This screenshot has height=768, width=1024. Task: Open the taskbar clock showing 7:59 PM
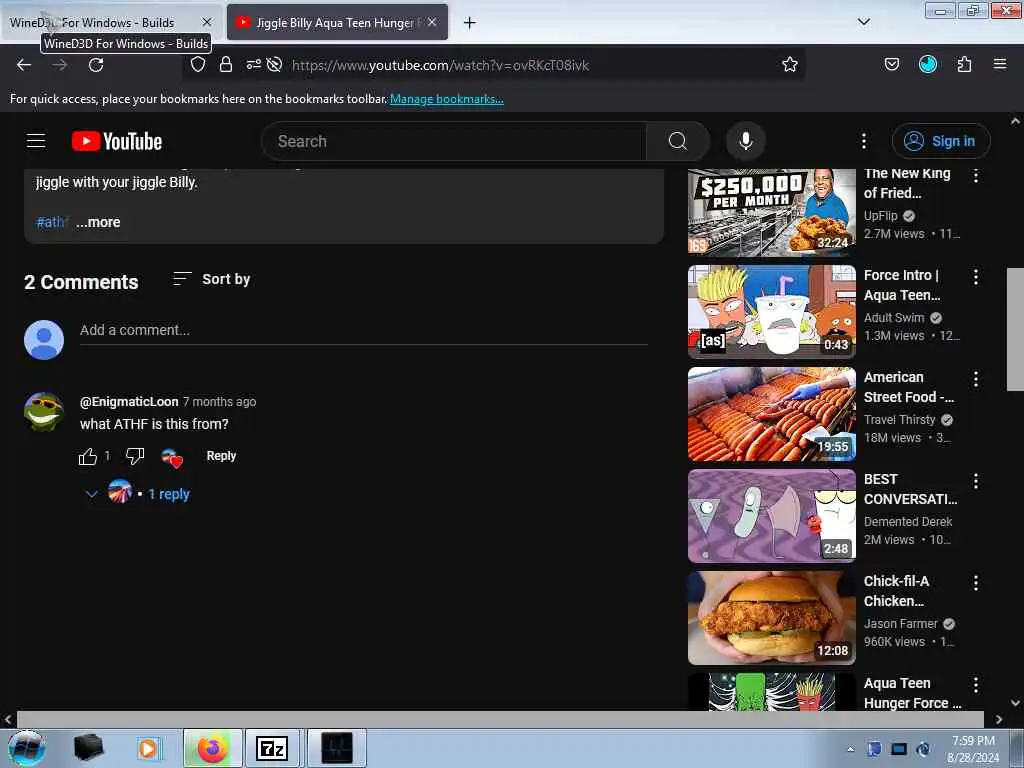(973, 749)
